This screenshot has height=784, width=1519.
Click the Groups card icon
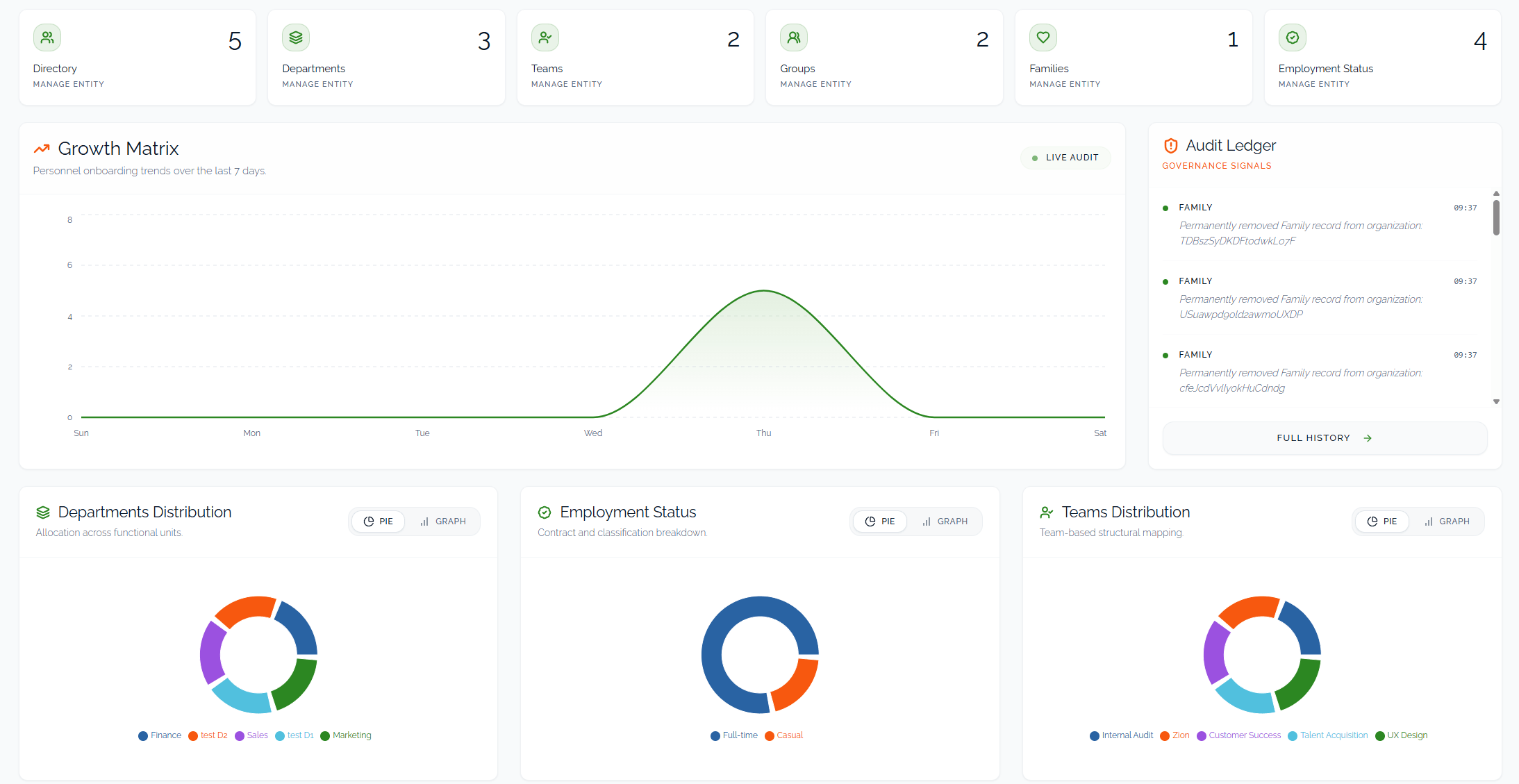pyautogui.click(x=794, y=37)
